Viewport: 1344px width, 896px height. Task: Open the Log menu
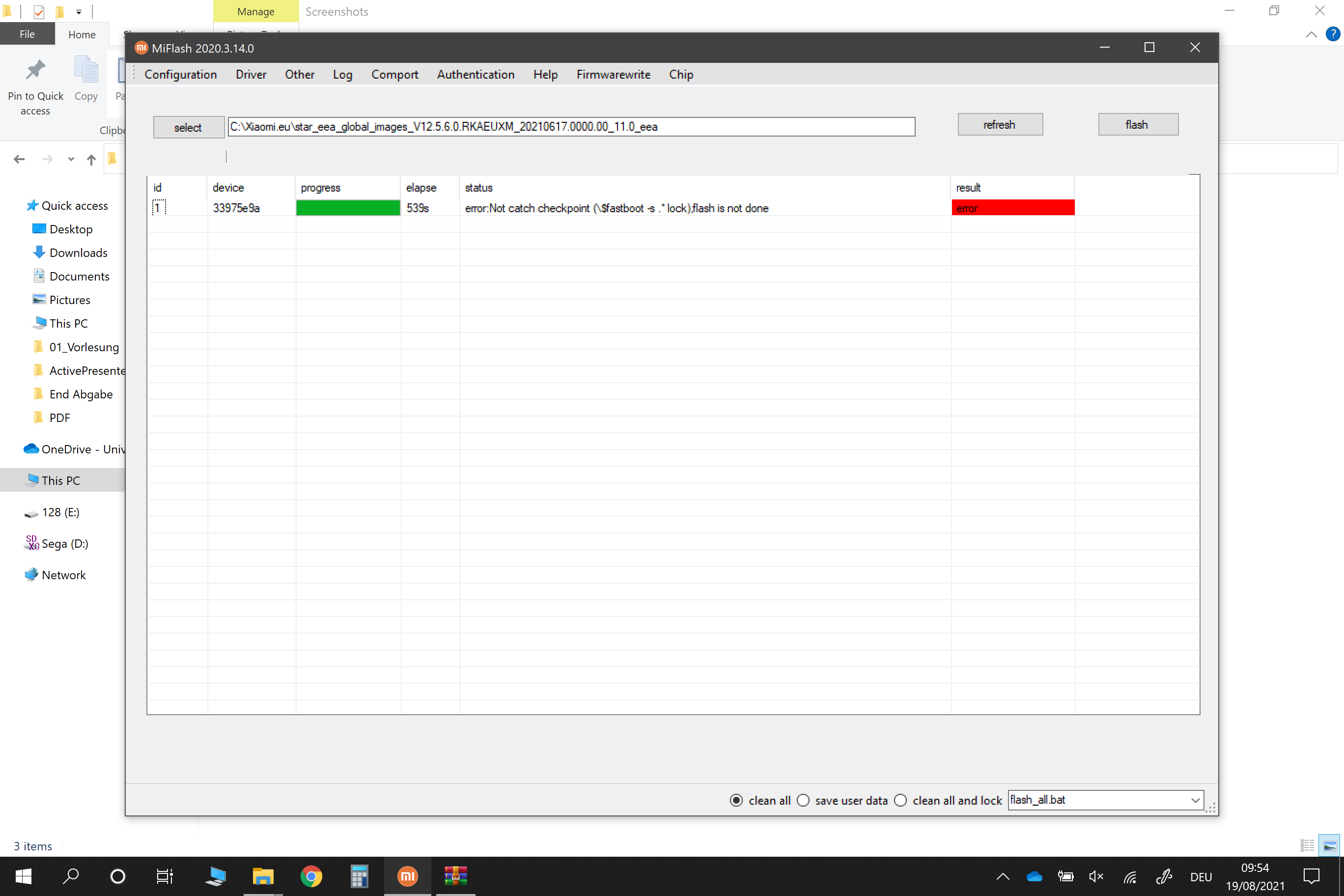(342, 74)
